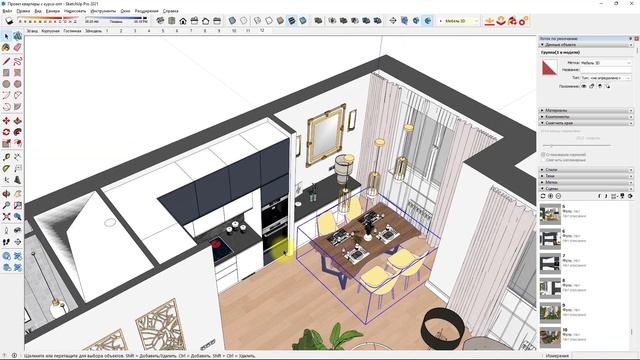The height and width of the screenshot is (360, 640).
Task: Pick the Circle drawing tool
Action: point(6,84)
